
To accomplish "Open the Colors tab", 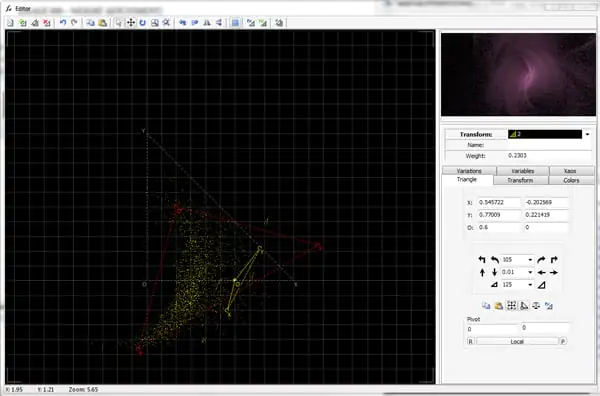I will [x=571, y=180].
